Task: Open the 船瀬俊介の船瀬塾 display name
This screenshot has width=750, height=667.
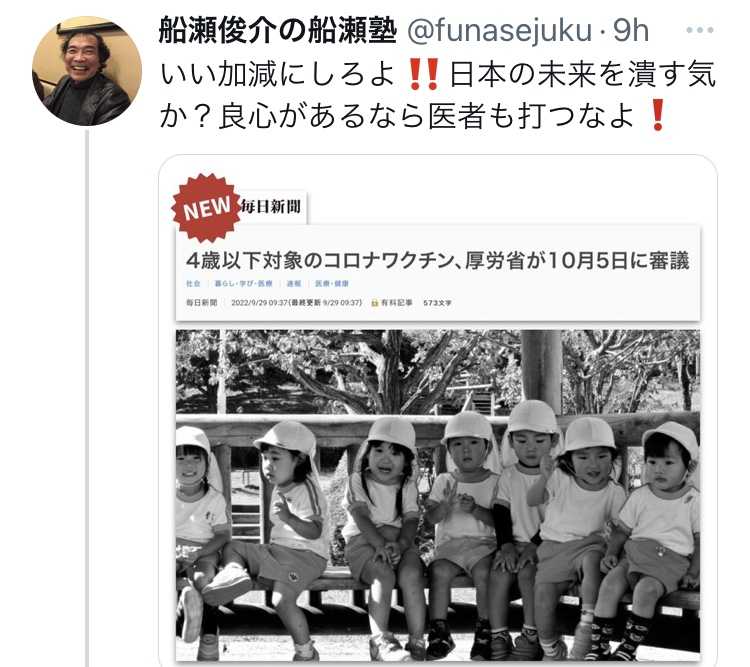Action: pyautogui.click(x=278, y=30)
